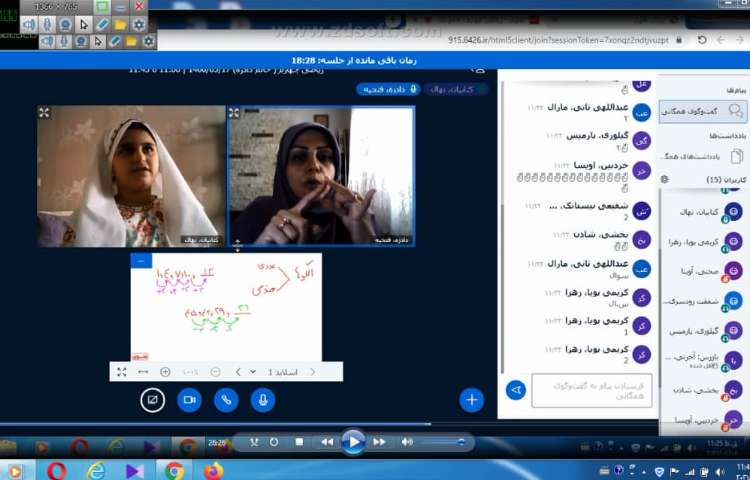Click the lock icon beside the URL
750x480 pixels.
[679, 40]
